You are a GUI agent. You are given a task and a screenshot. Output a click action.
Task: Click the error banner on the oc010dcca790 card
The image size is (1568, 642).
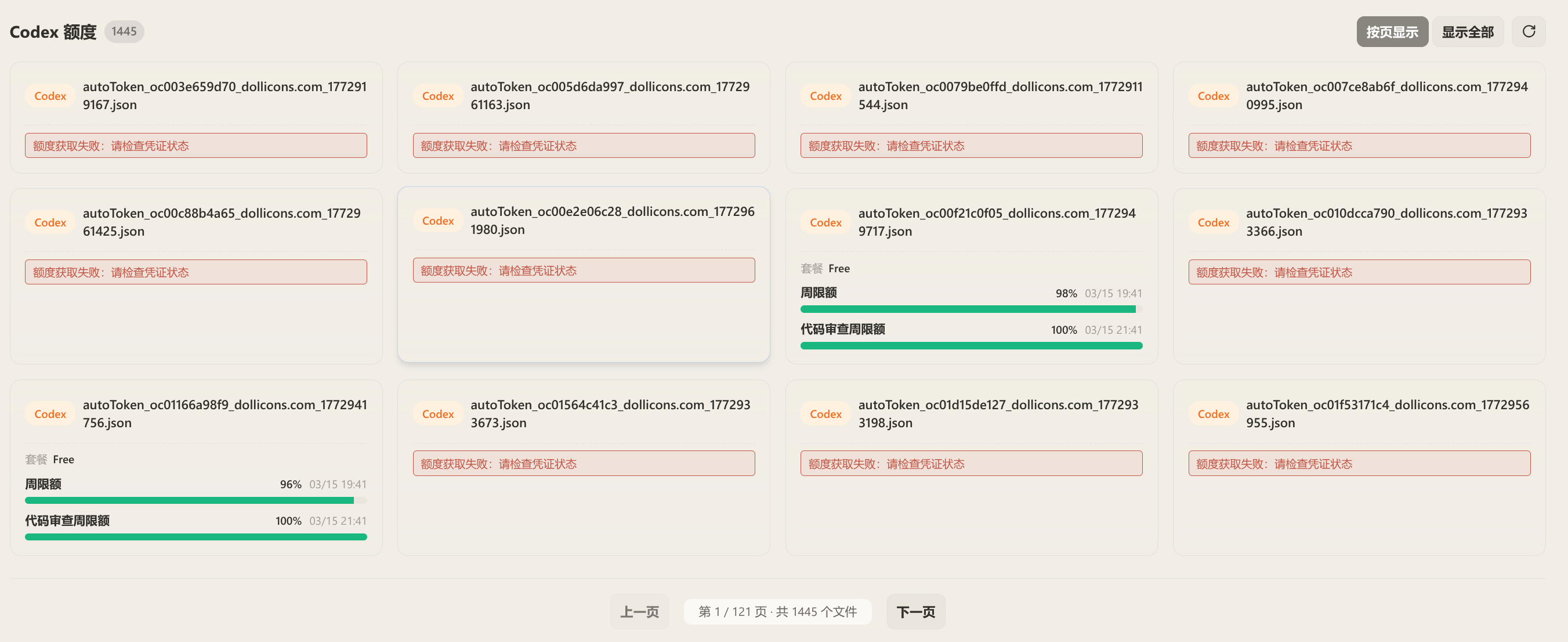tap(1359, 272)
